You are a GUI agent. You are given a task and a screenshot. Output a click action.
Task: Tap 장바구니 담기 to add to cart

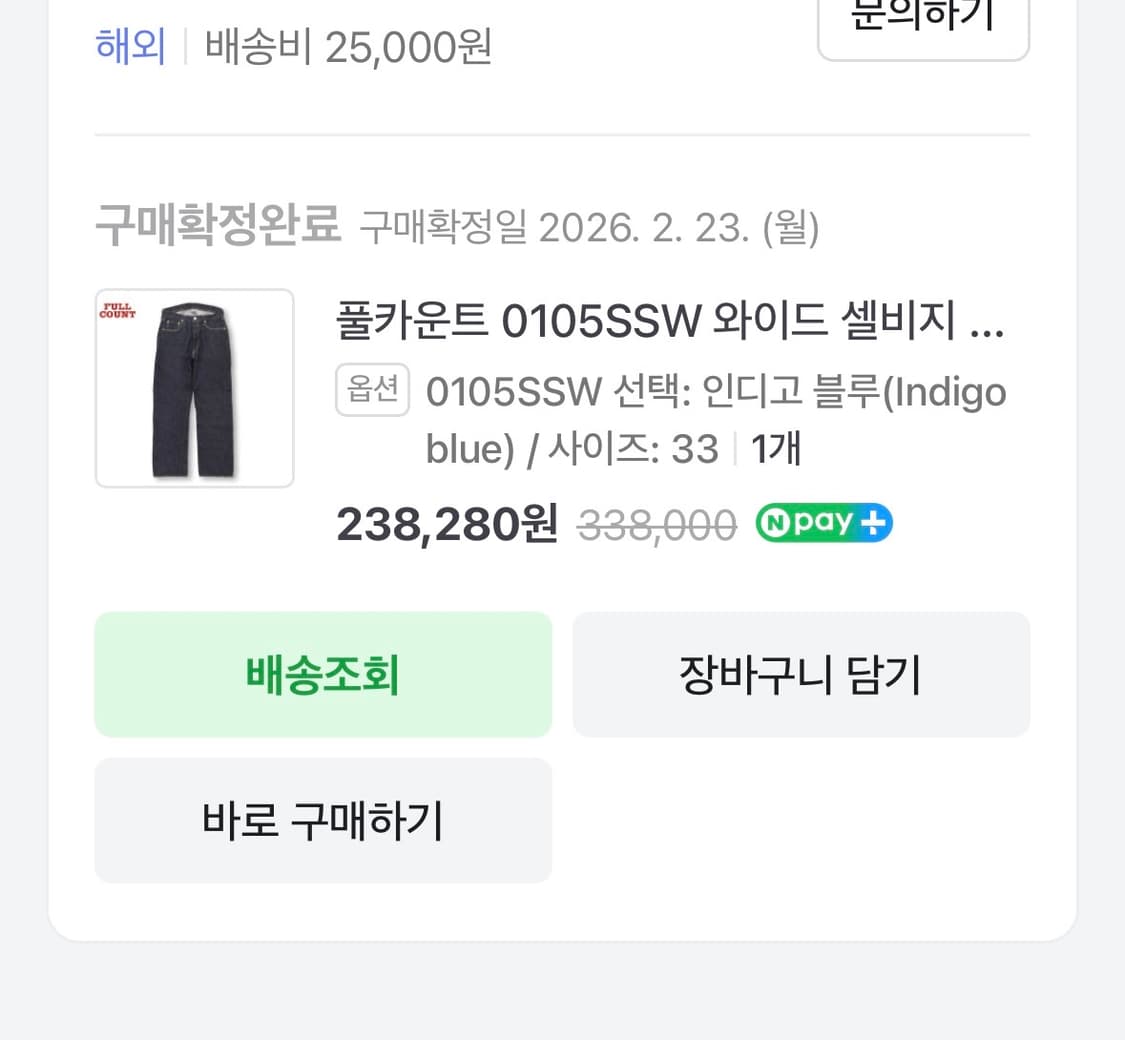(x=800, y=674)
